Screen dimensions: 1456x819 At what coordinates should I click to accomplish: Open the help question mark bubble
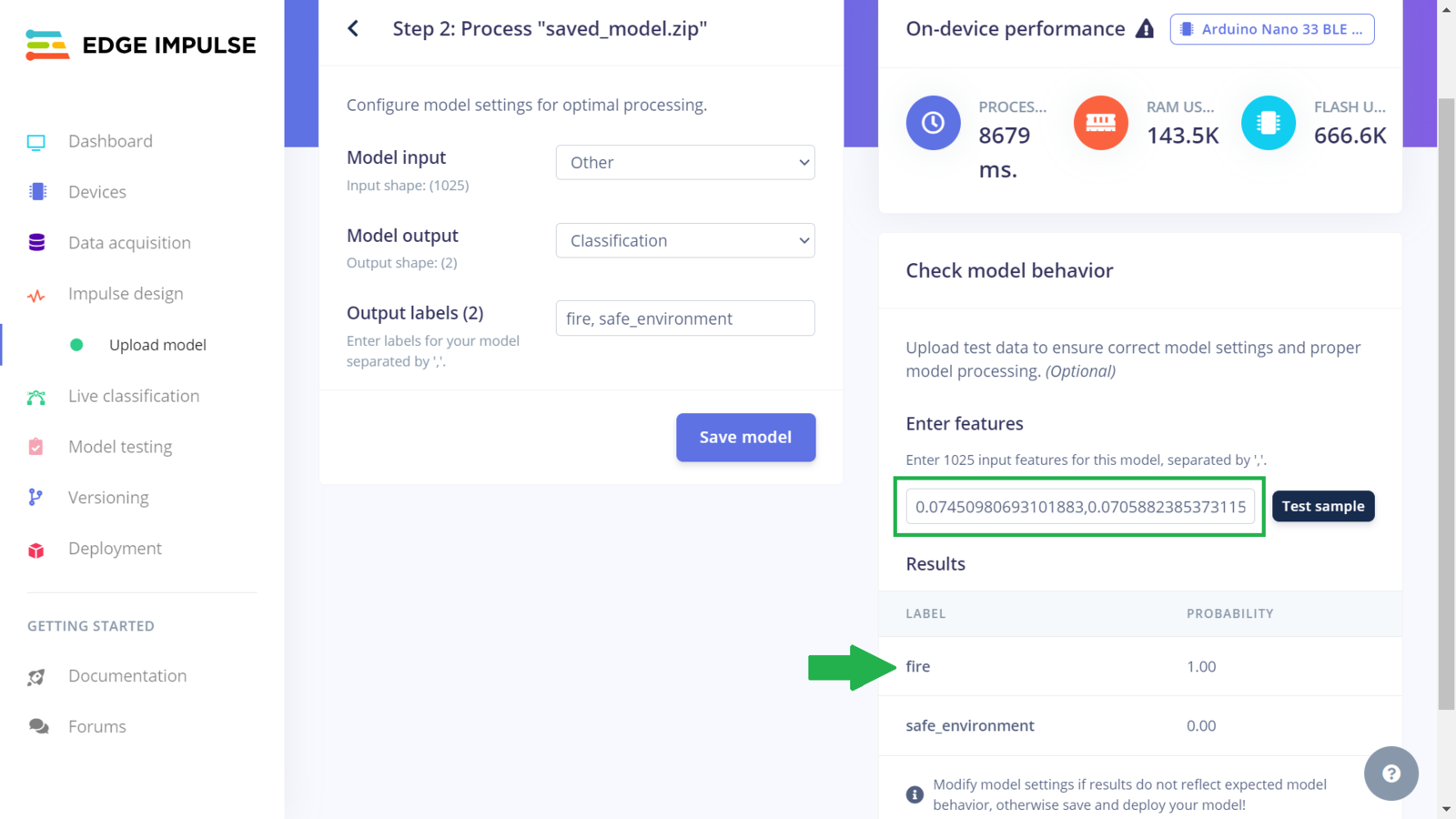[x=1390, y=773]
